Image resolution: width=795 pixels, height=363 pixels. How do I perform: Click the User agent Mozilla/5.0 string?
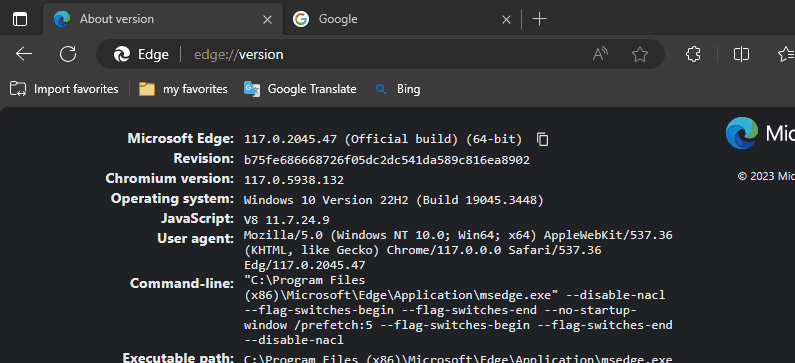pyautogui.click(x=458, y=250)
